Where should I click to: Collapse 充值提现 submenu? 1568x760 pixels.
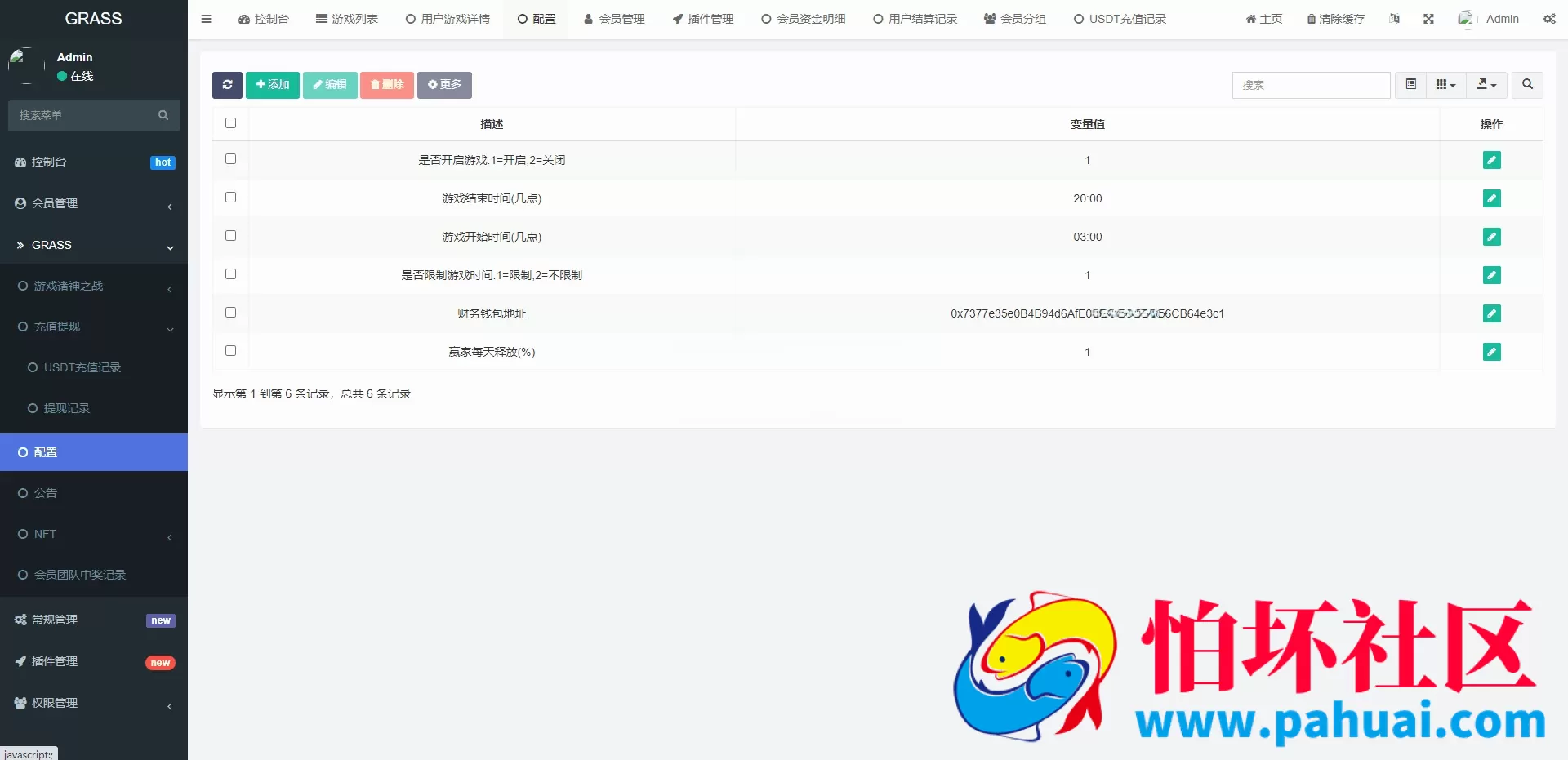pos(94,327)
